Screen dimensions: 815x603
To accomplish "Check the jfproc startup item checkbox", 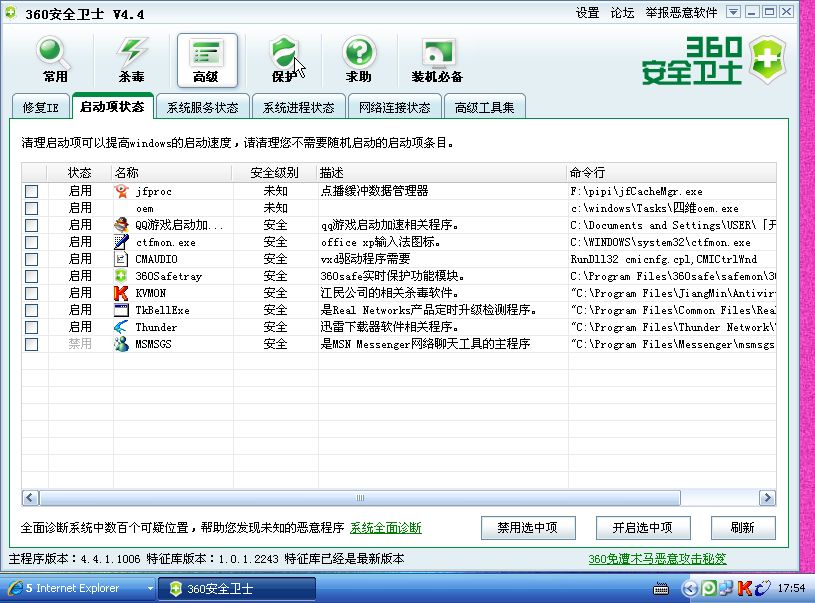I will [32, 191].
